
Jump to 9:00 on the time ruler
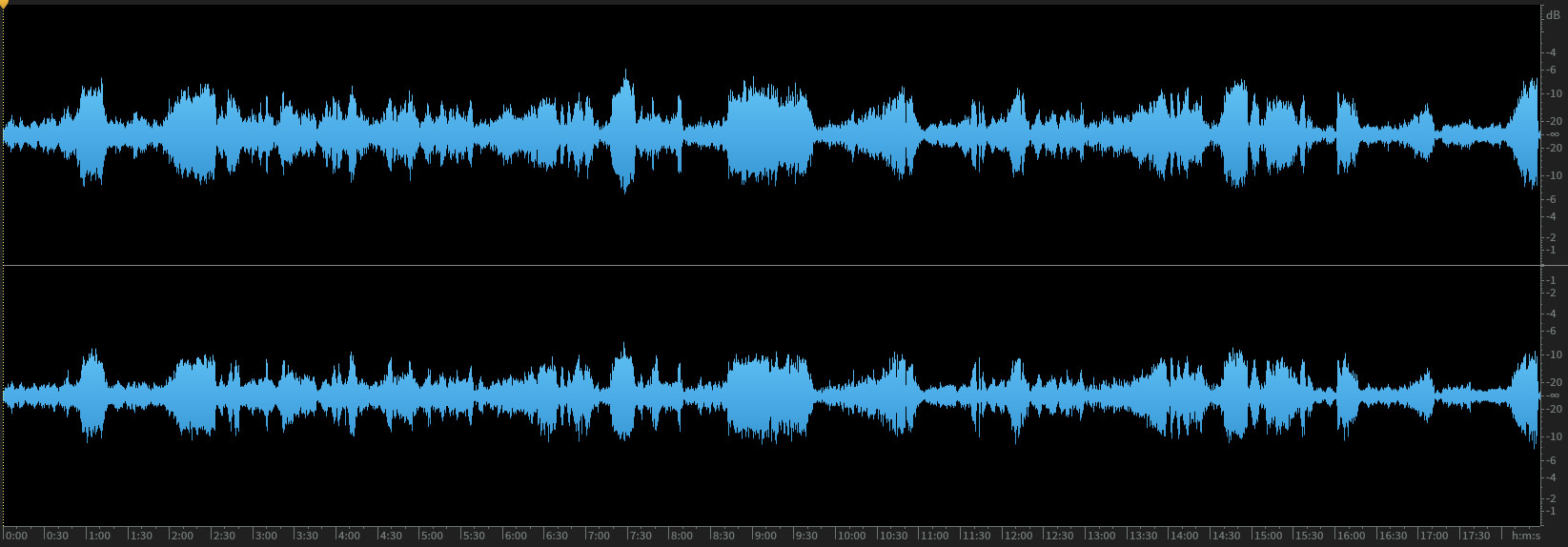[x=764, y=536]
